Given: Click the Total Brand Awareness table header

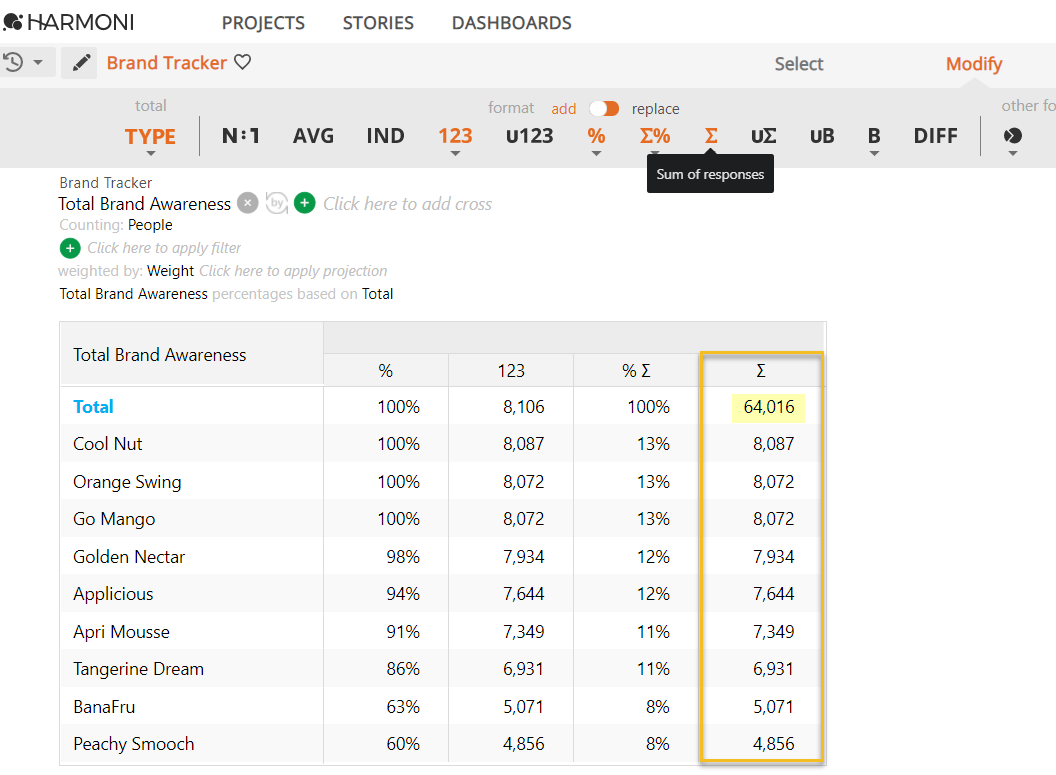Looking at the screenshot, I should [x=160, y=355].
